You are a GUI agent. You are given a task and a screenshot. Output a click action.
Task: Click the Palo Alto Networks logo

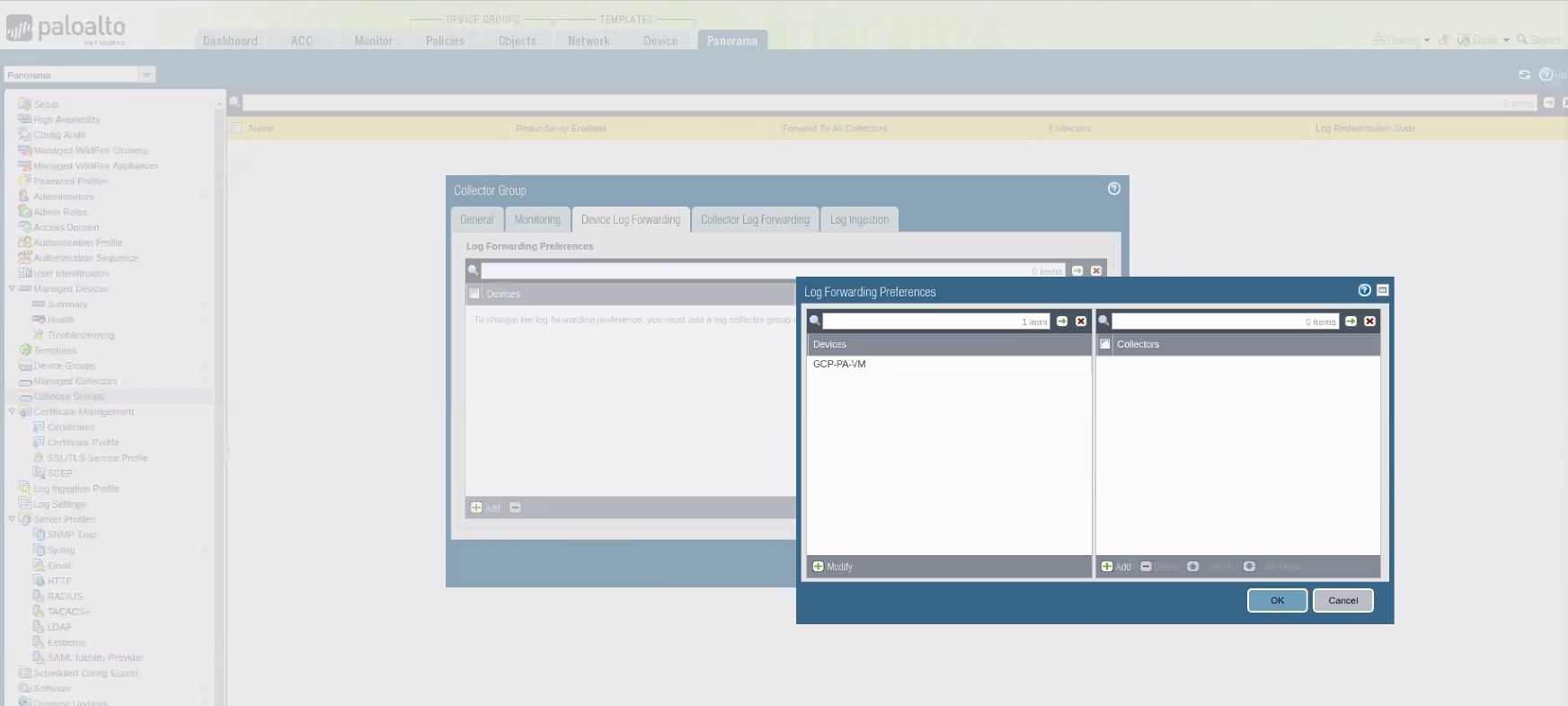[x=66, y=30]
